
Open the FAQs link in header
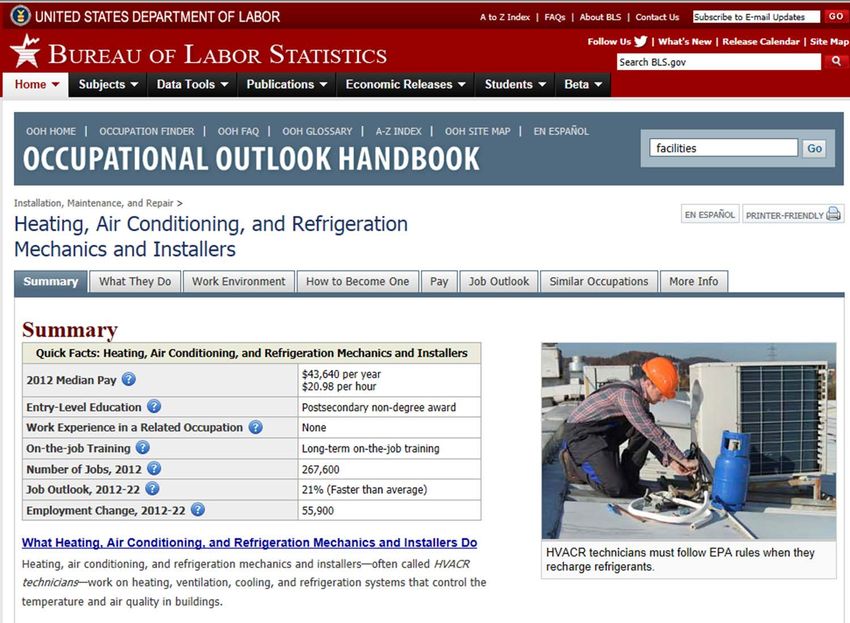point(555,17)
